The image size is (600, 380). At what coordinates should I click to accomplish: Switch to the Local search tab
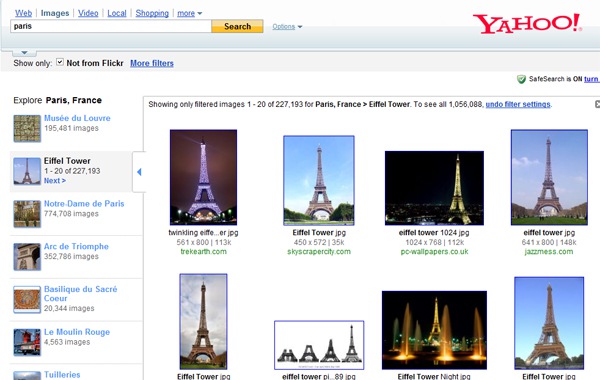[x=117, y=13]
